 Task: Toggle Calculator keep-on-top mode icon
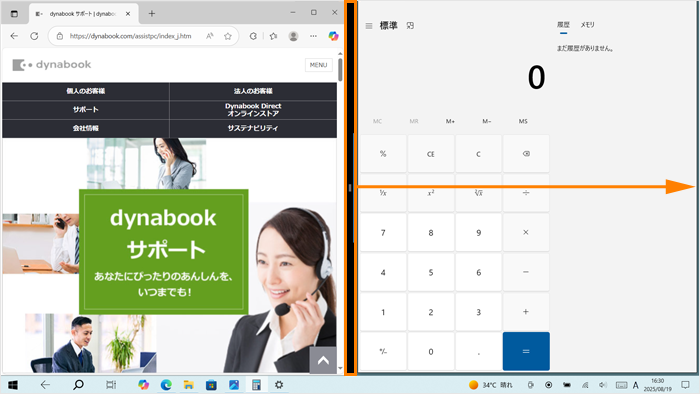coord(410,26)
